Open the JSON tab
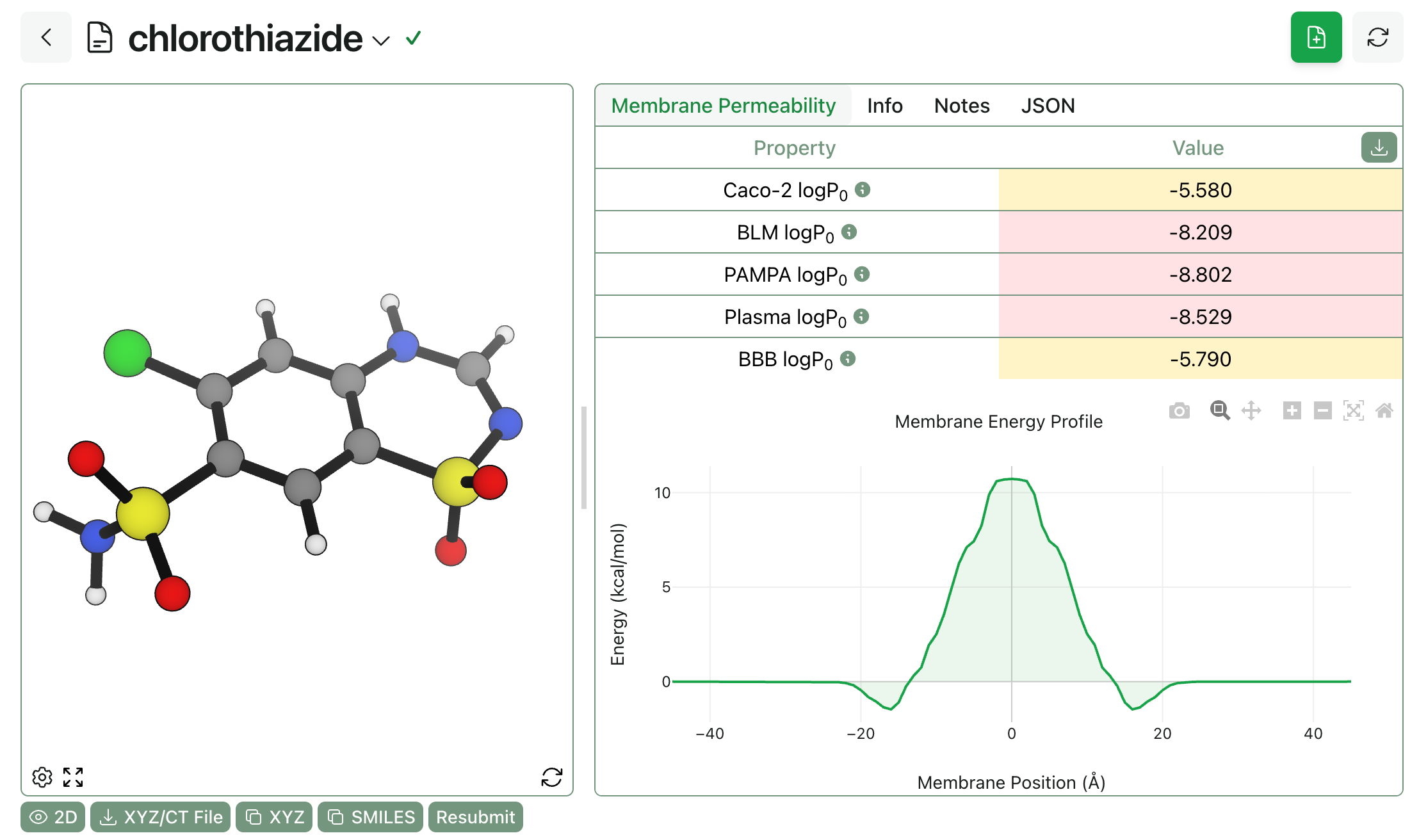This screenshot has height=840, width=1419. 1048,106
